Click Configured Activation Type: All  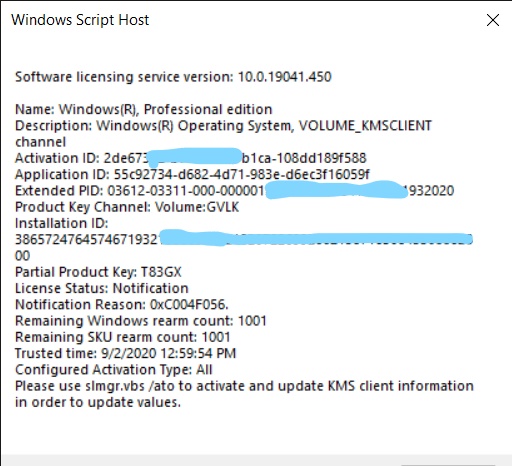pyautogui.click(x=114, y=370)
